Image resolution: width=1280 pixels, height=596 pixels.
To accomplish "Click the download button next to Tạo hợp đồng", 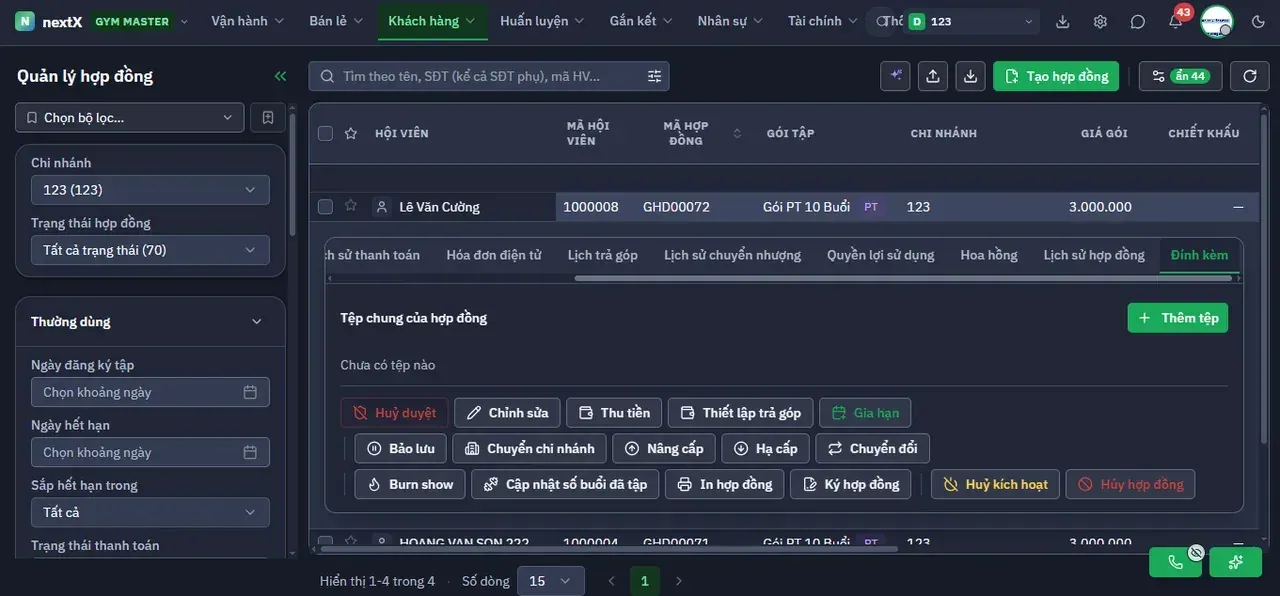I will (970, 76).
